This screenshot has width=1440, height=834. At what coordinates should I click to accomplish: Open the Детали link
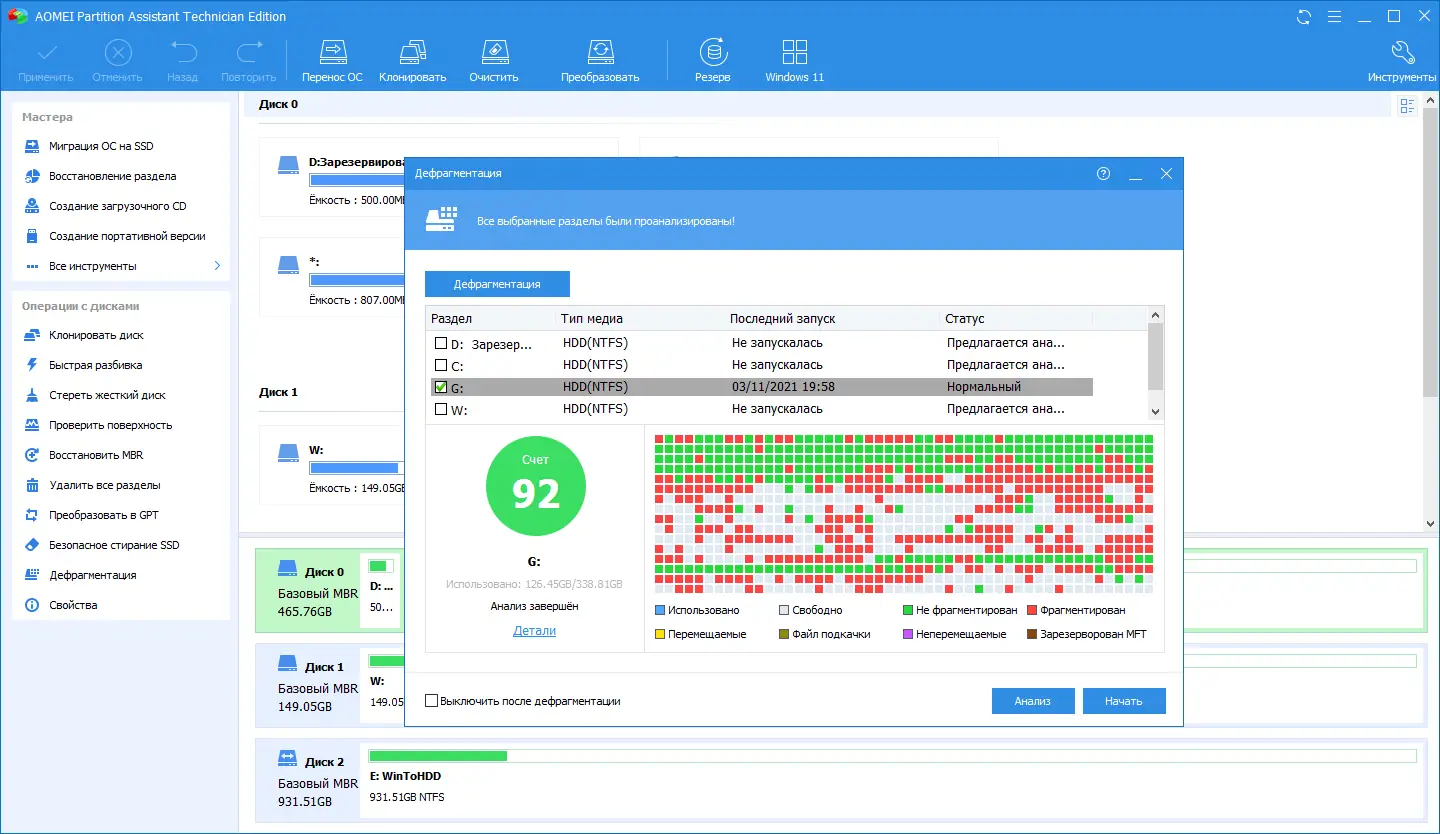534,631
